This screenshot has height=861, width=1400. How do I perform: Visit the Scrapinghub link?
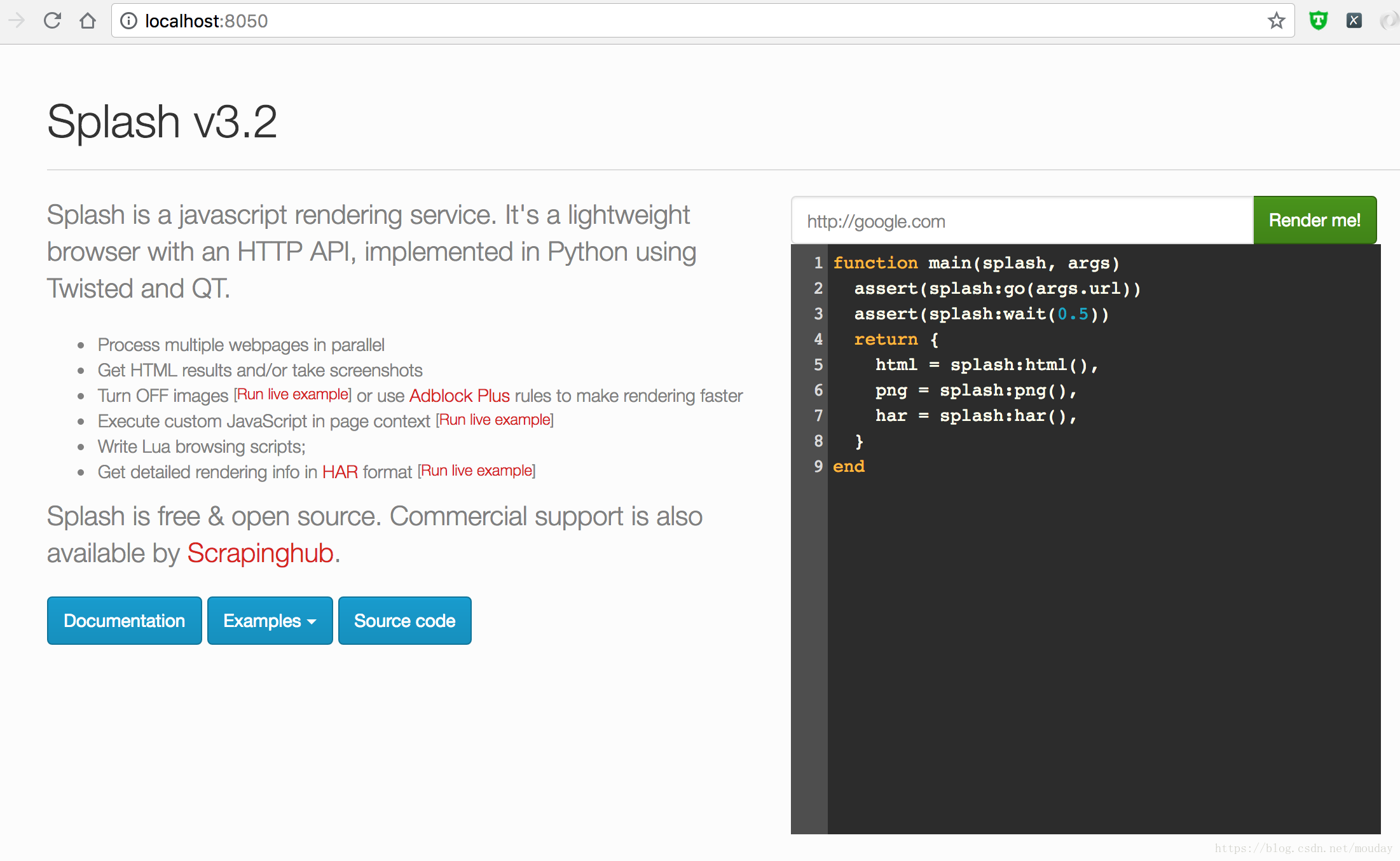point(261,553)
